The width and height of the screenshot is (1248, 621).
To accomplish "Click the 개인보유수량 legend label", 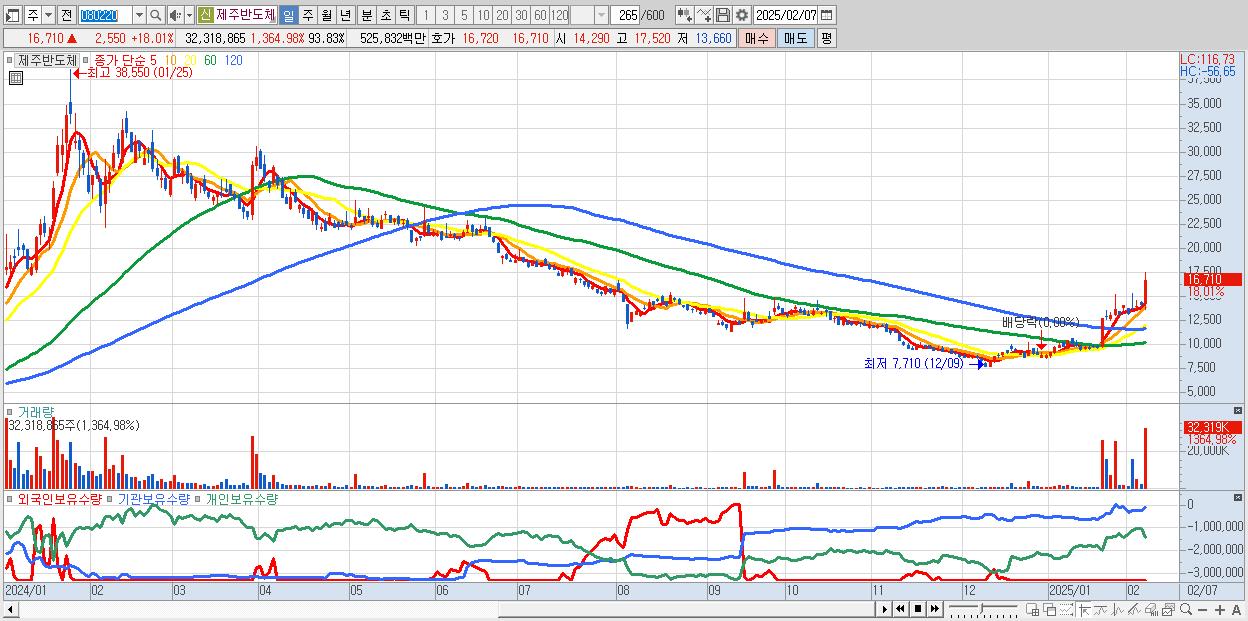I will (x=240, y=498).
